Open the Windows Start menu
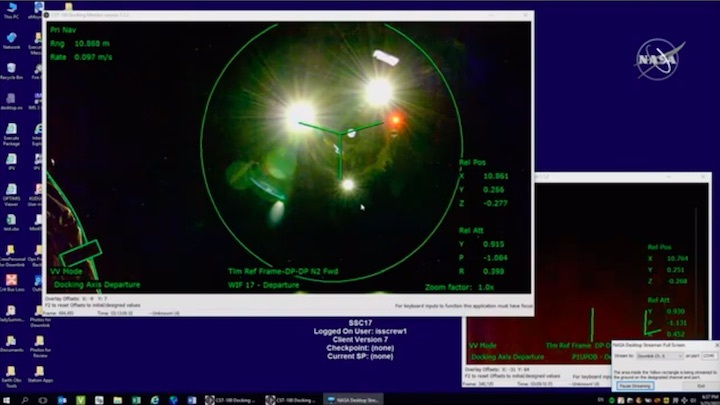Viewport: 720px width, 405px height. click(x=6, y=400)
